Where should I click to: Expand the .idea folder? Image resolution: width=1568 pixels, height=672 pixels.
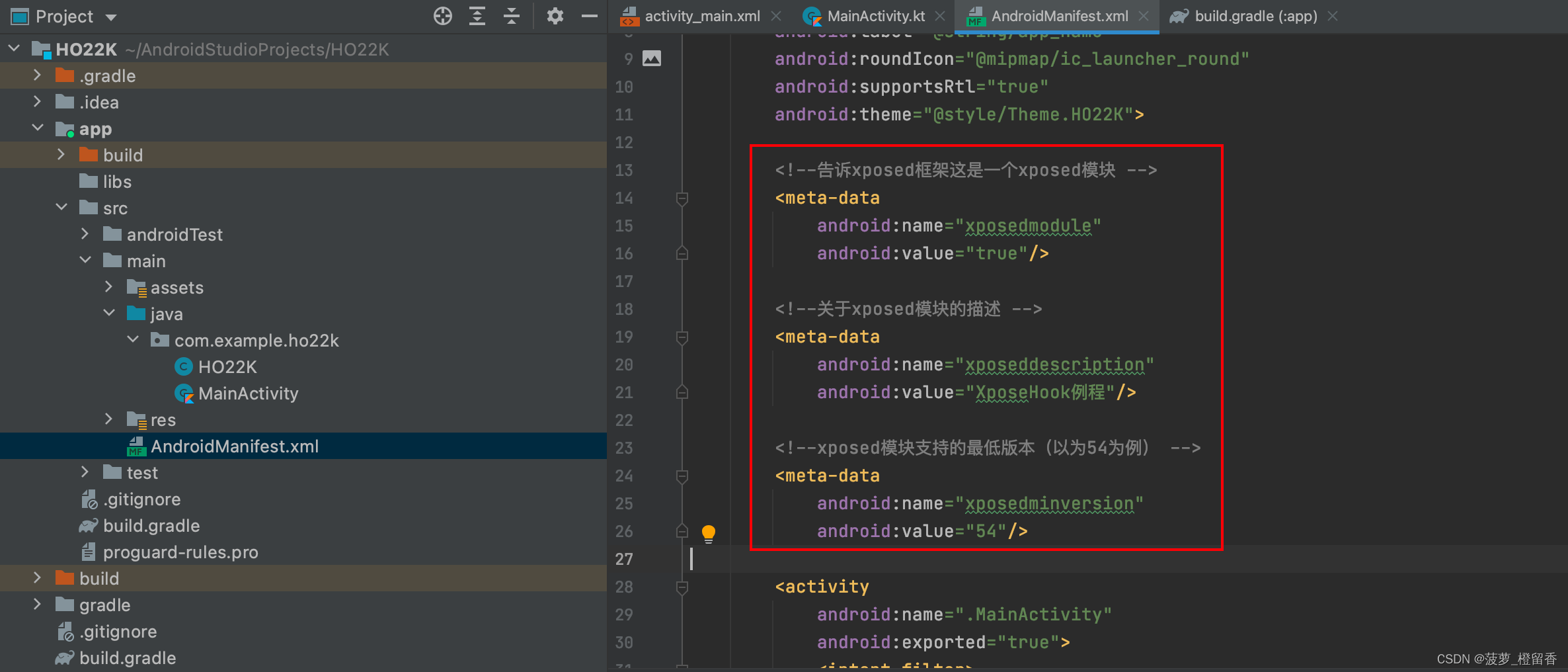(38, 102)
